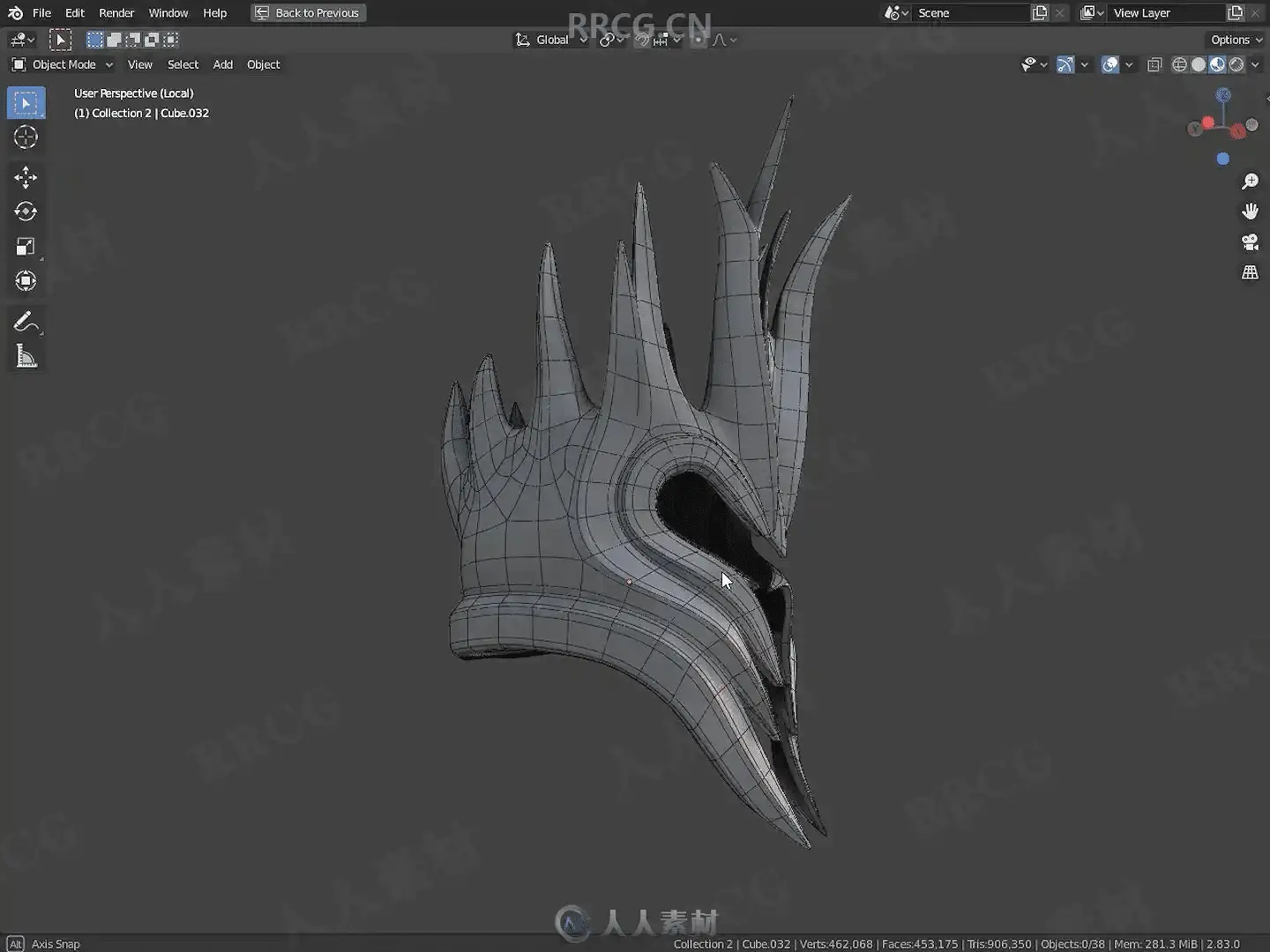Screen dimensions: 1270x952
Task: Open the Options dropdown
Action: click(x=1236, y=40)
